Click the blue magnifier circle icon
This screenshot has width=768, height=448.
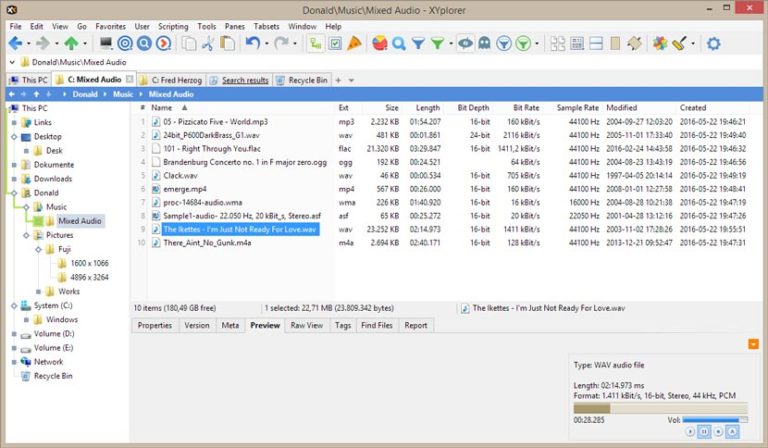point(144,44)
